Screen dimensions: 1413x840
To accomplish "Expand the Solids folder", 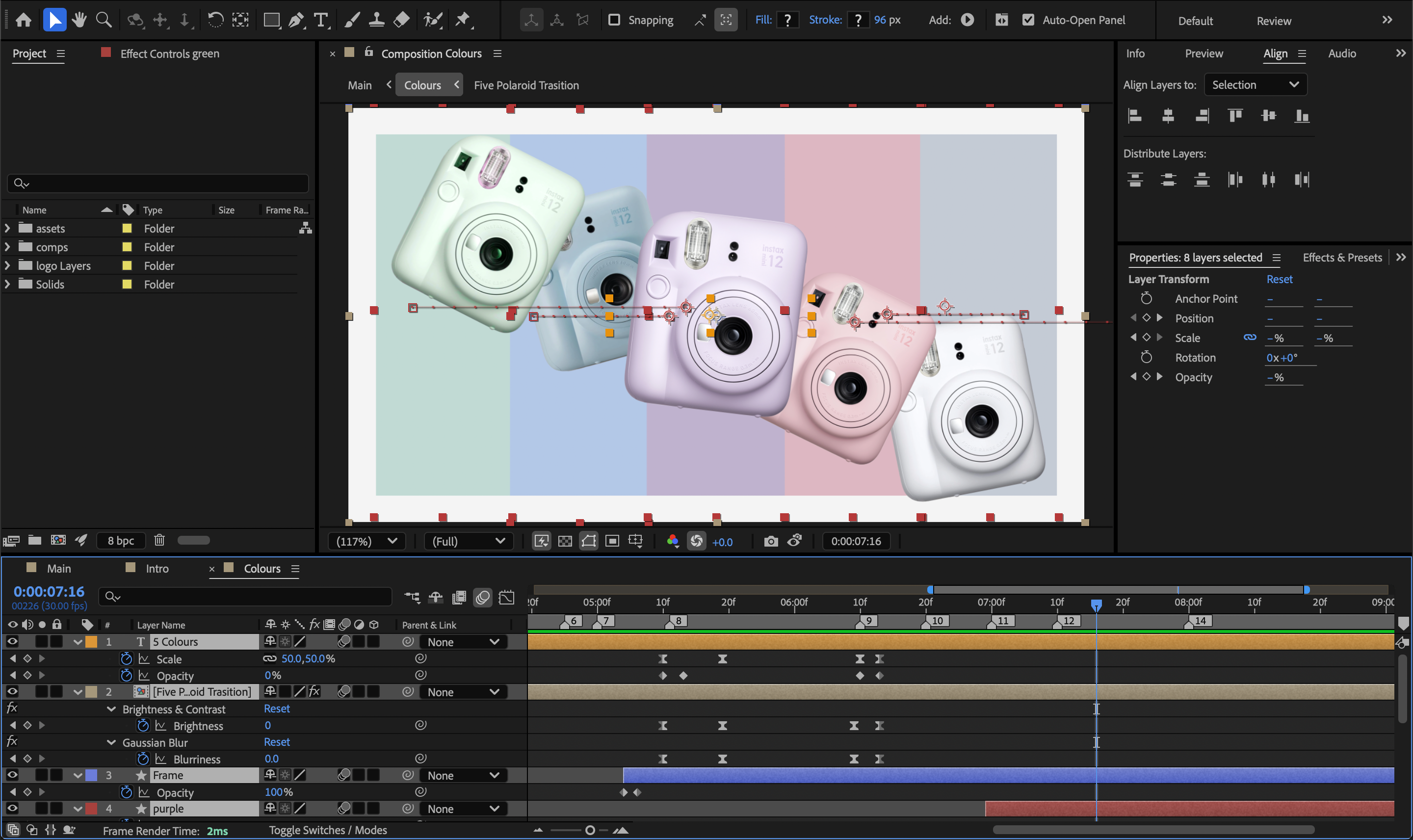I will 7,284.
